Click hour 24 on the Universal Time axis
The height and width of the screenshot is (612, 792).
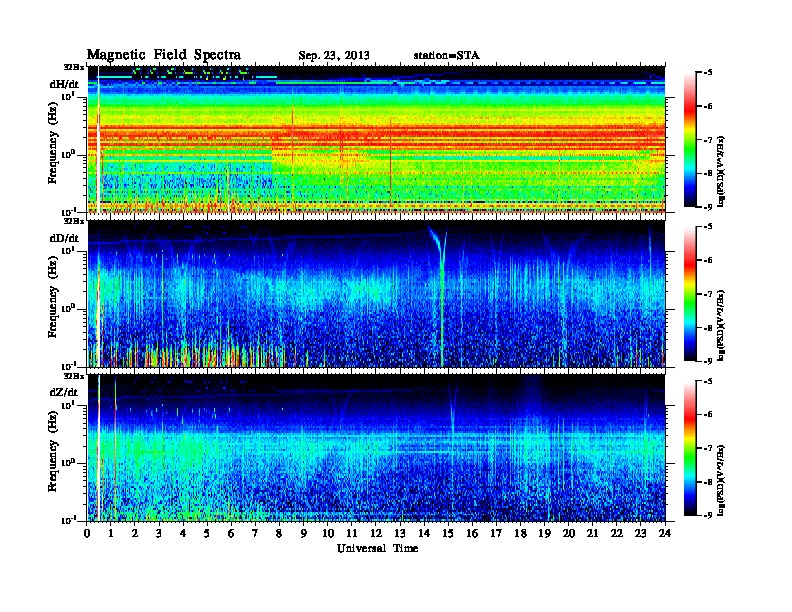pos(665,533)
